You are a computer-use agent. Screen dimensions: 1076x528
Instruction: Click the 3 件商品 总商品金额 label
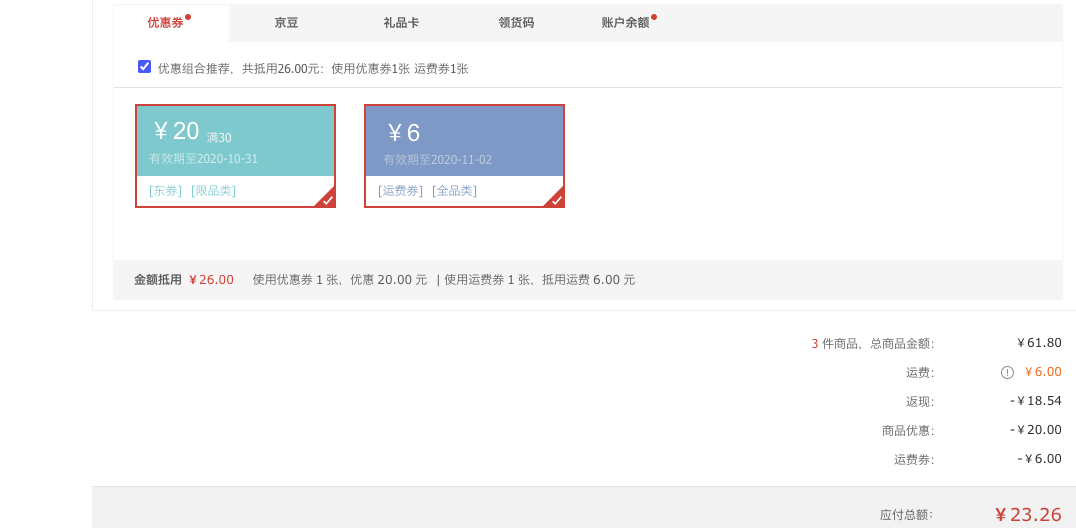[x=873, y=343]
